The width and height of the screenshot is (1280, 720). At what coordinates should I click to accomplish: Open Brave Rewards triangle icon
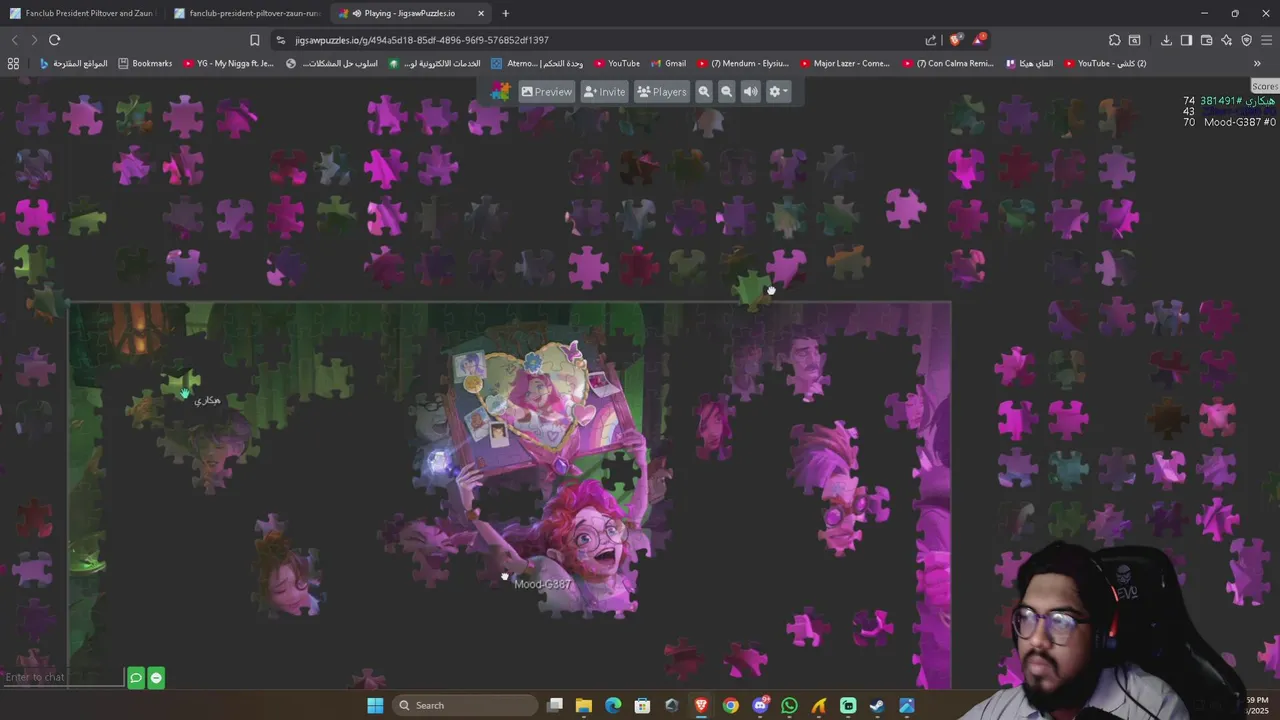(x=979, y=40)
